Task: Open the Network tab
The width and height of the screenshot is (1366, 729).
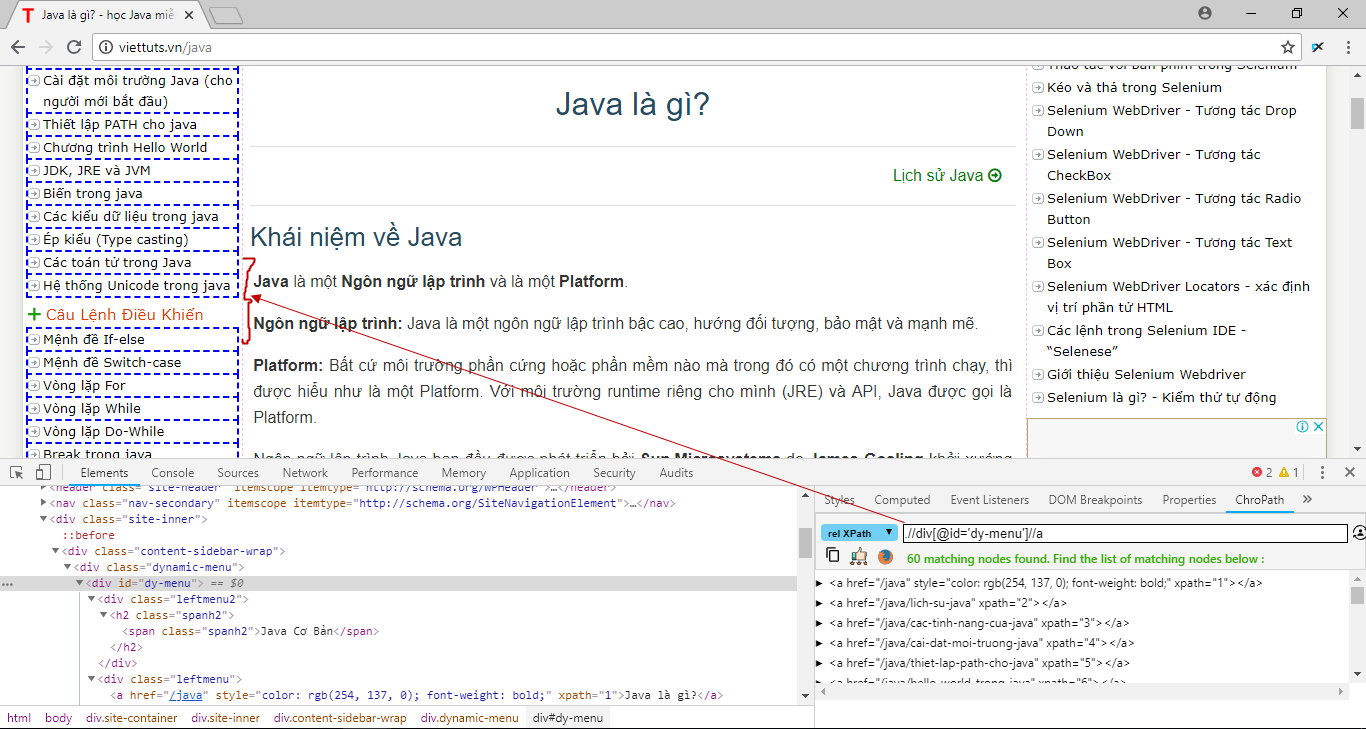Action: click(x=305, y=473)
